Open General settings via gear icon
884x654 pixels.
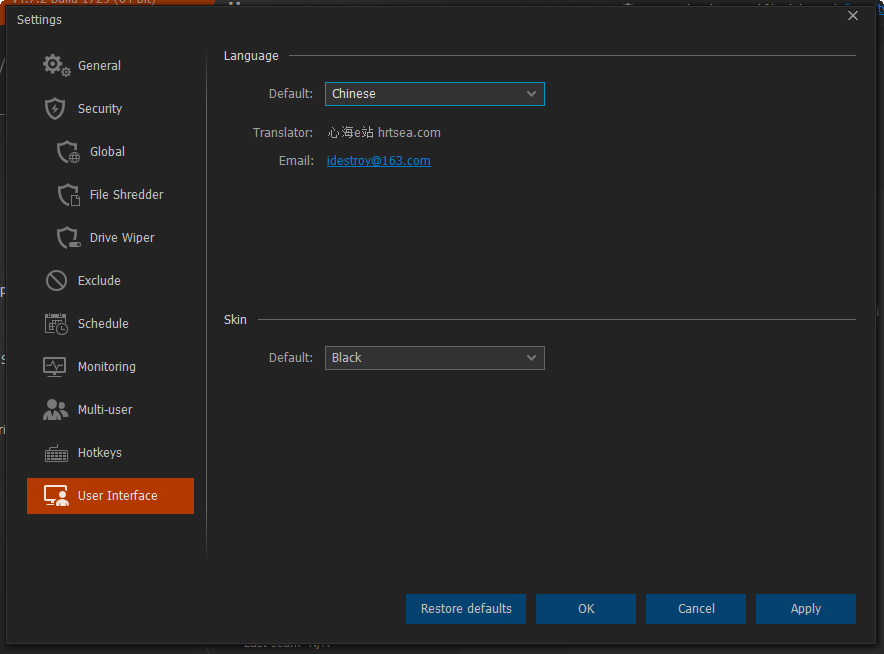[56, 65]
